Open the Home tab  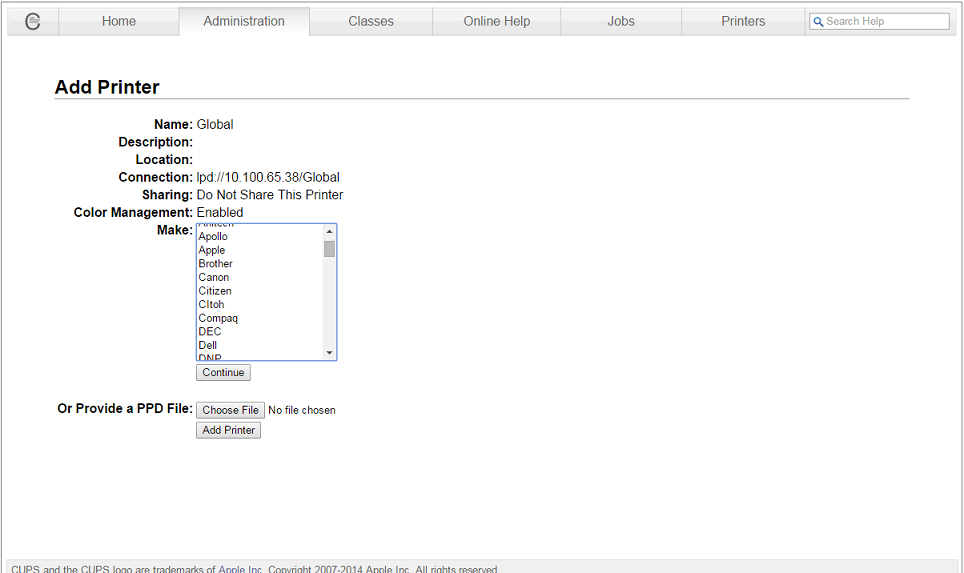pyautogui.click(x=119, y=22)
